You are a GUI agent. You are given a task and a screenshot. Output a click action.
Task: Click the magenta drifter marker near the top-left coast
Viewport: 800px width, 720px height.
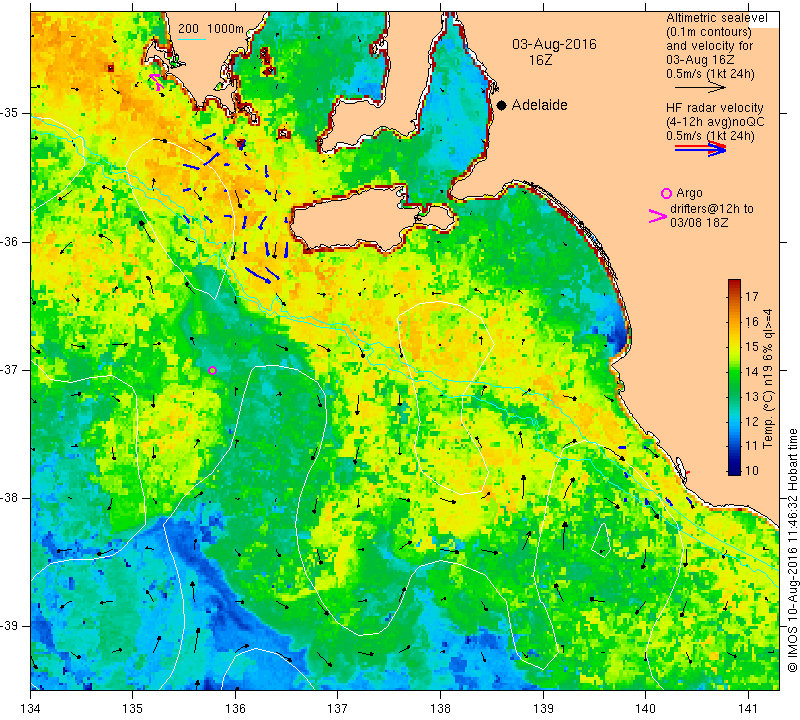156,82
